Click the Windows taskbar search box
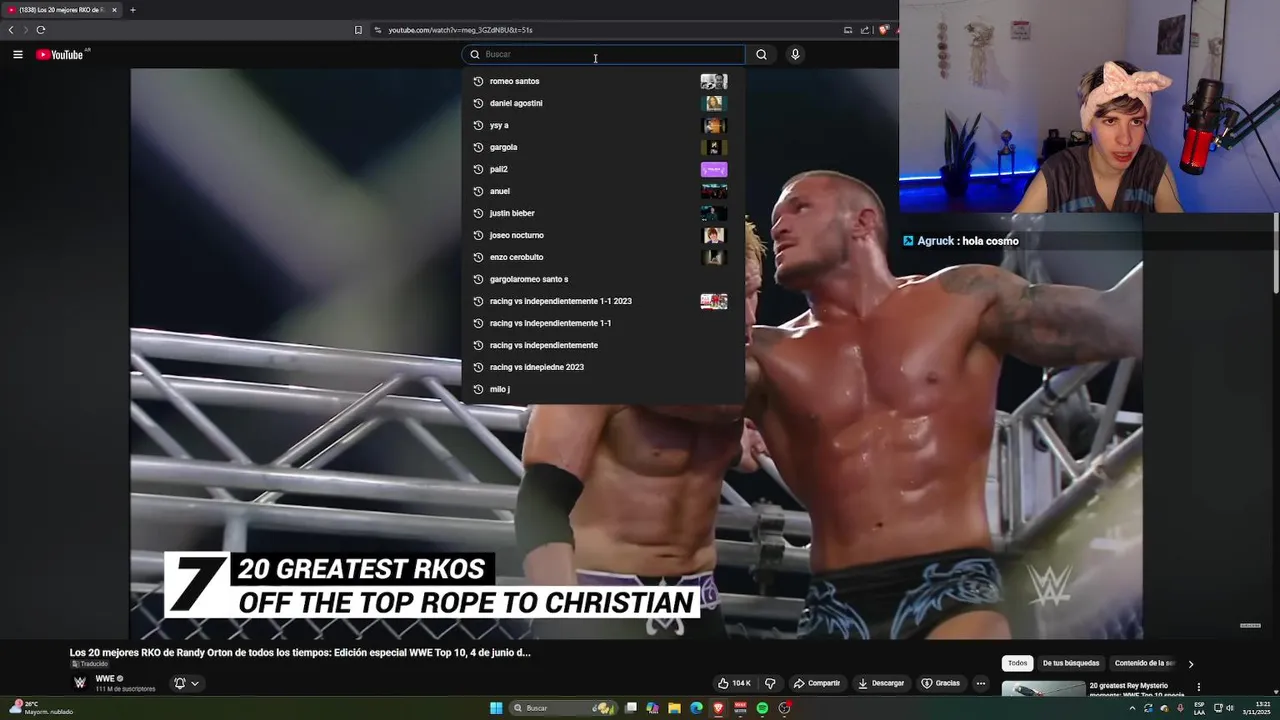This screenshot has height=720, width=1280. [562, 708]
